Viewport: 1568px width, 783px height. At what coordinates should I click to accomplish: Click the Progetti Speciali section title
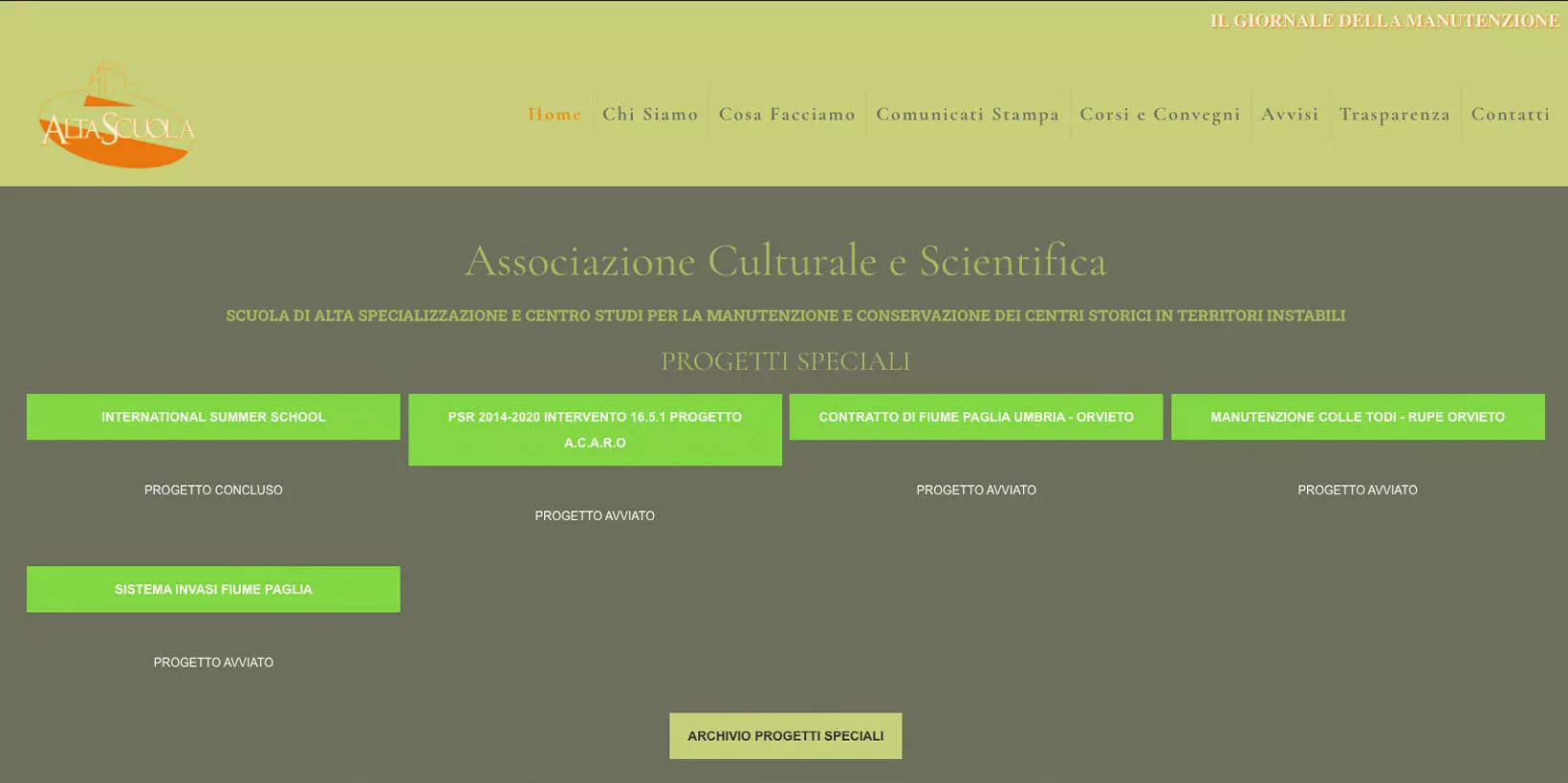tap(785, 361)
